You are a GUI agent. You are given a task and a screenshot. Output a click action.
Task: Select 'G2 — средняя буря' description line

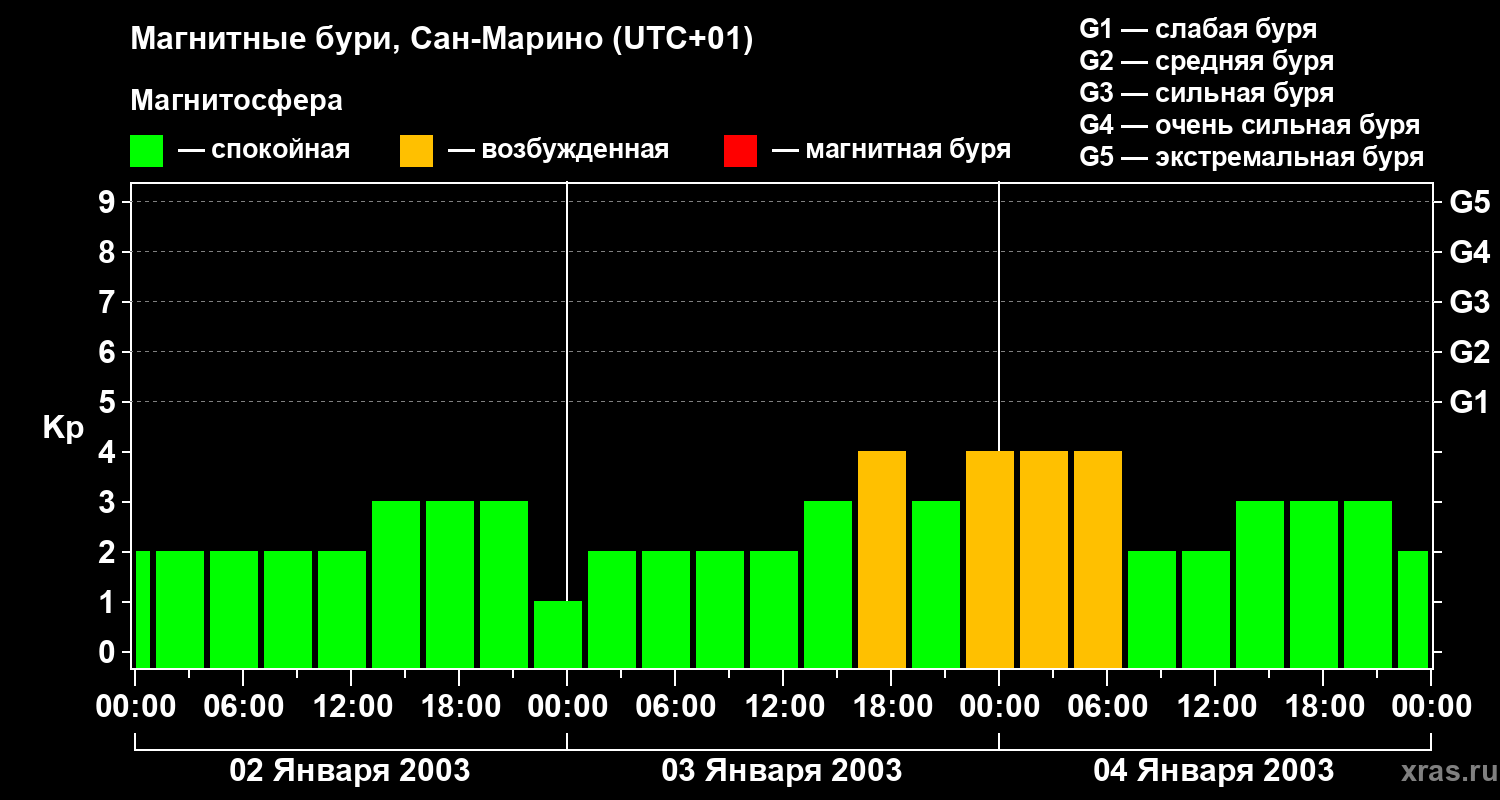pos(1206,61)
